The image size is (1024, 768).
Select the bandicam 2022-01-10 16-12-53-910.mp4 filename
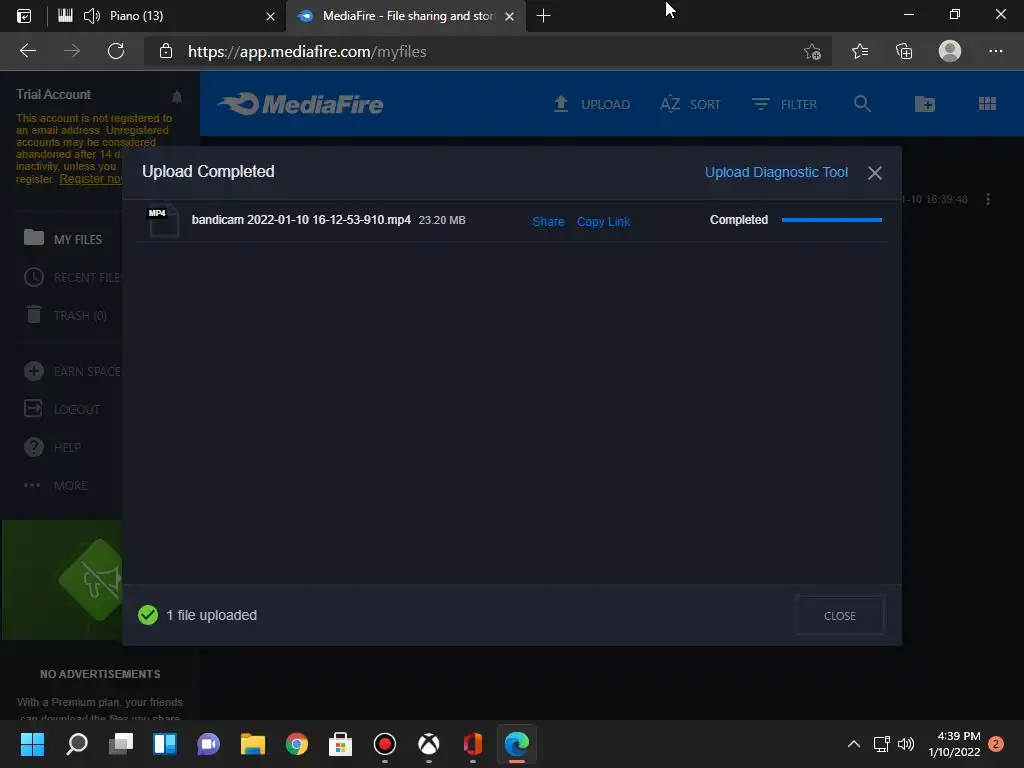[301, 220]
